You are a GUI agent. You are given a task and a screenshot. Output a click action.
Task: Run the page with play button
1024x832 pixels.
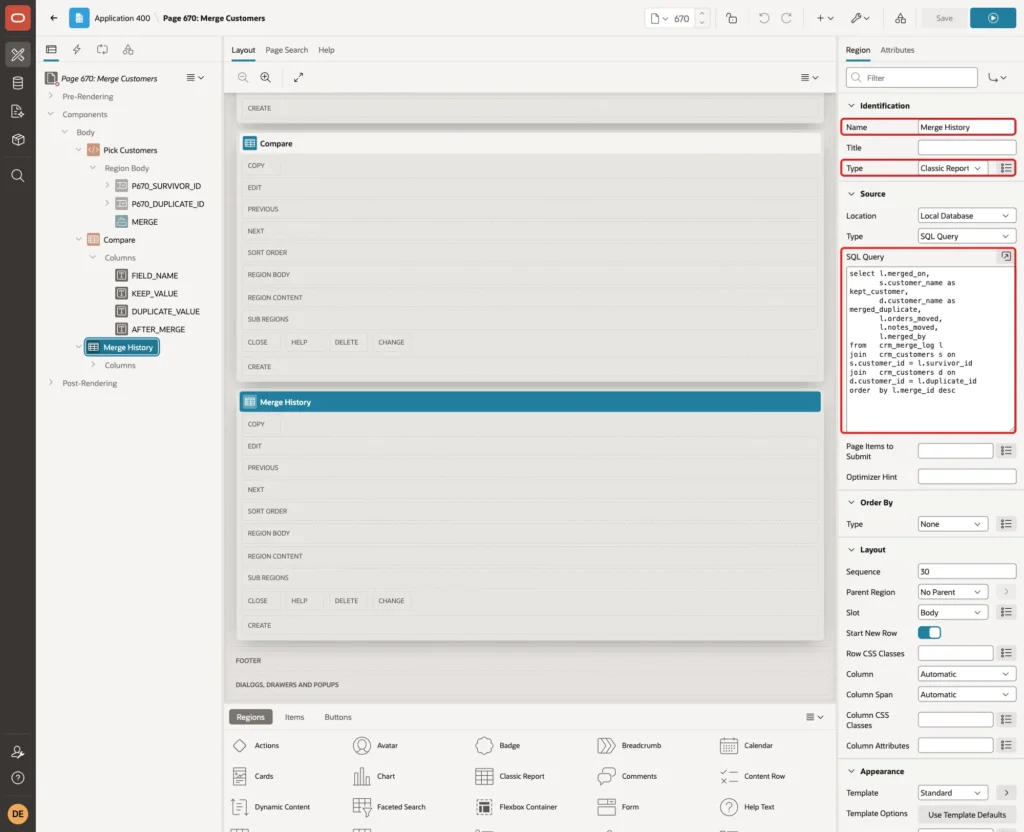pos(993,18)
